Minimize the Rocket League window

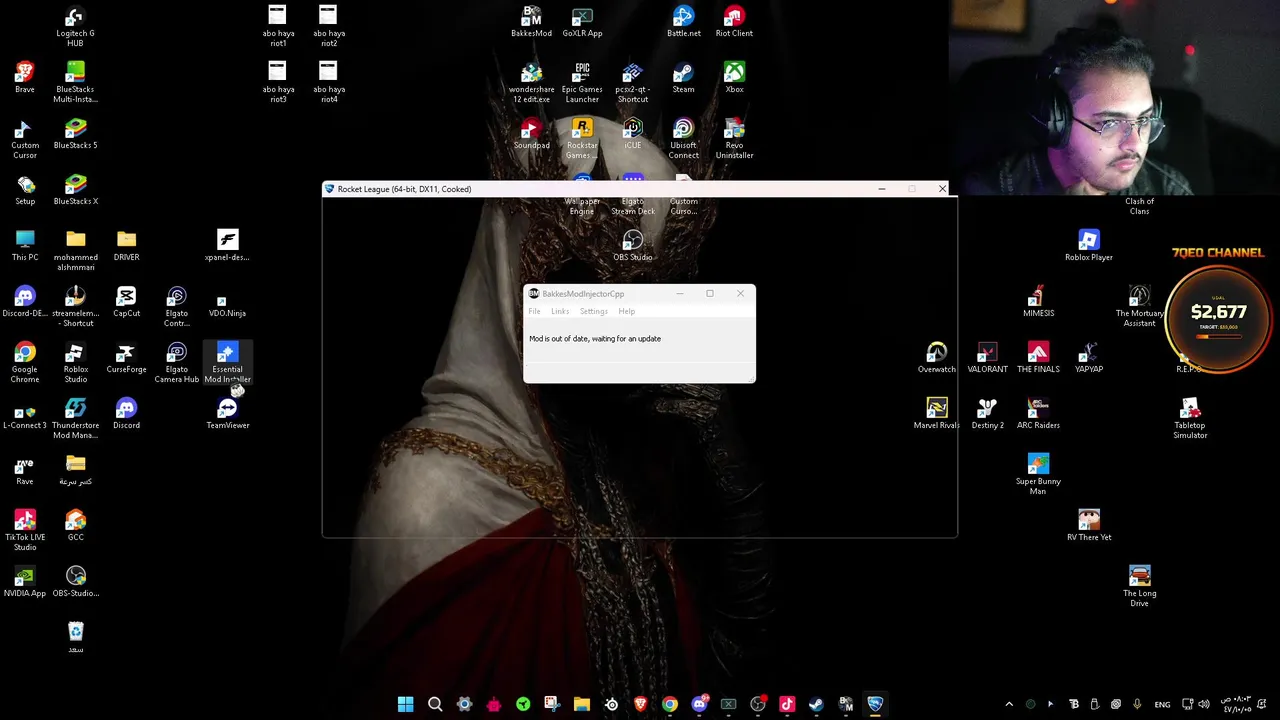point(881,189)
